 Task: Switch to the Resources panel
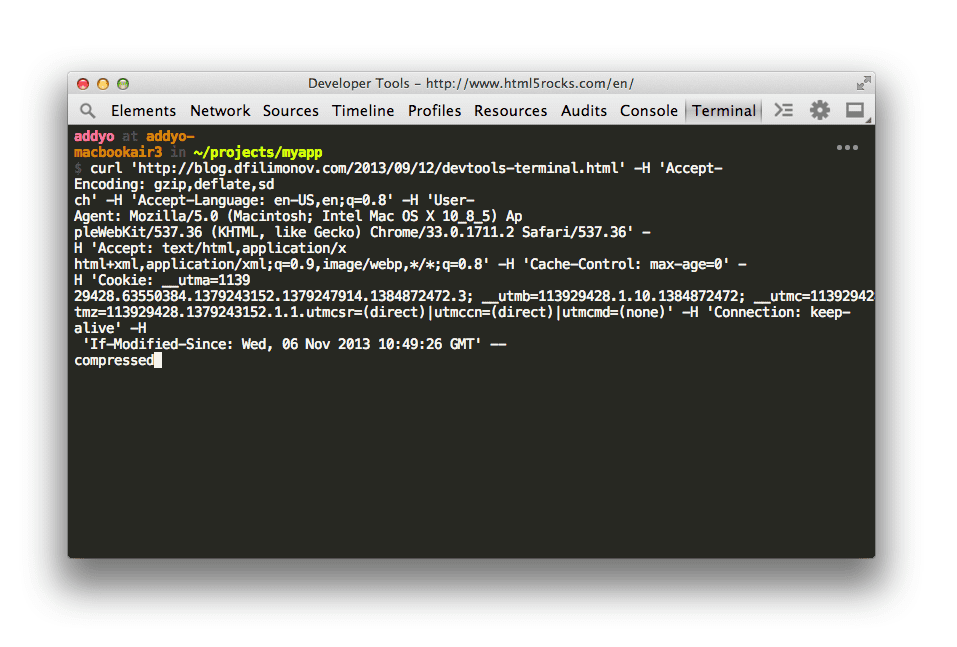pyautogui.click(x=510, y=110)
